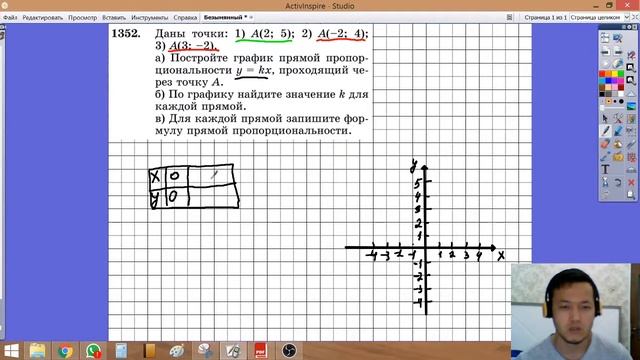
Task: Click the toolbox close button
Action: [x=635, y=27]
